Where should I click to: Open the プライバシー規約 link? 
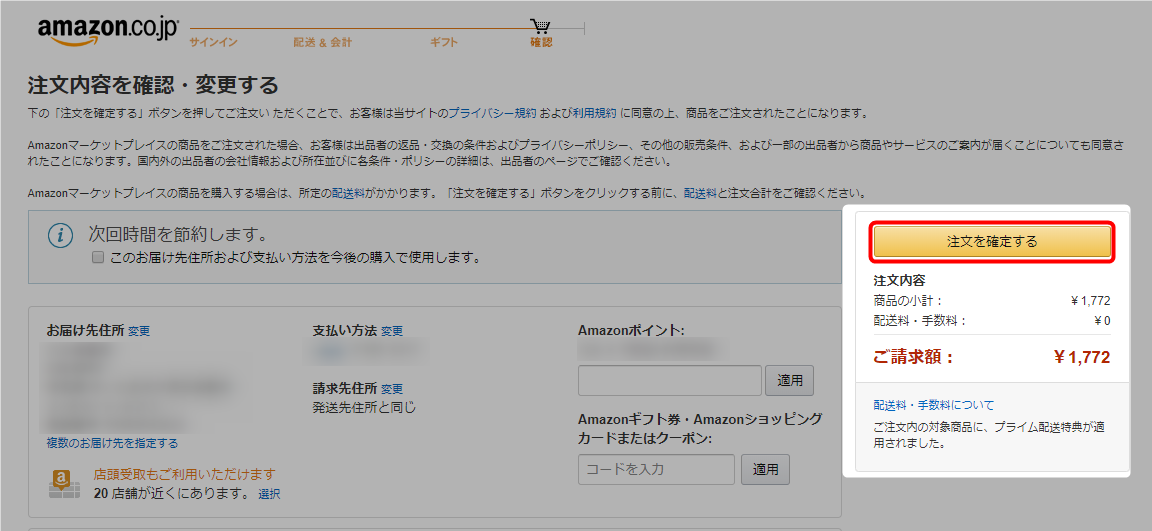(492, 113)
